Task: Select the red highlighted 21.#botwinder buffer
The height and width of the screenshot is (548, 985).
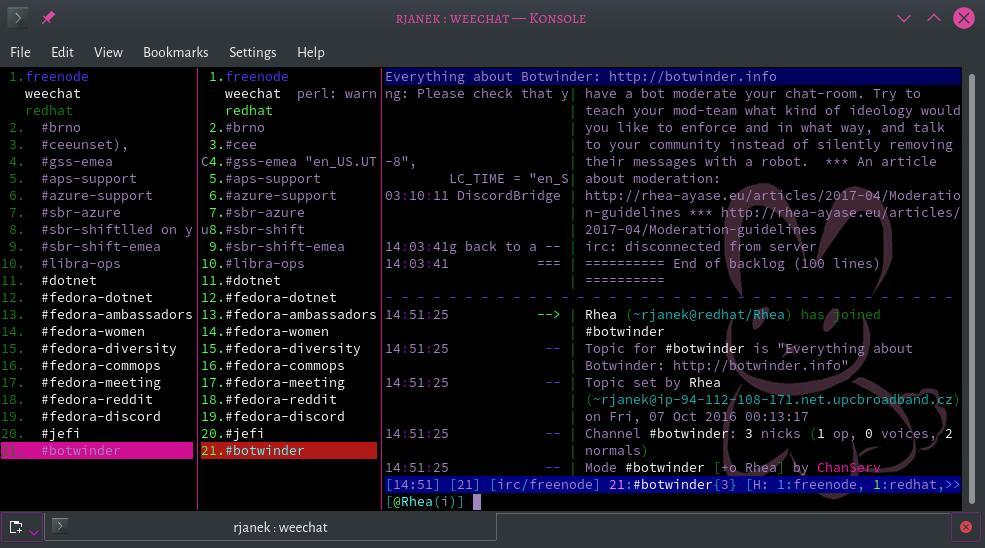Action: tap(289, 450)
